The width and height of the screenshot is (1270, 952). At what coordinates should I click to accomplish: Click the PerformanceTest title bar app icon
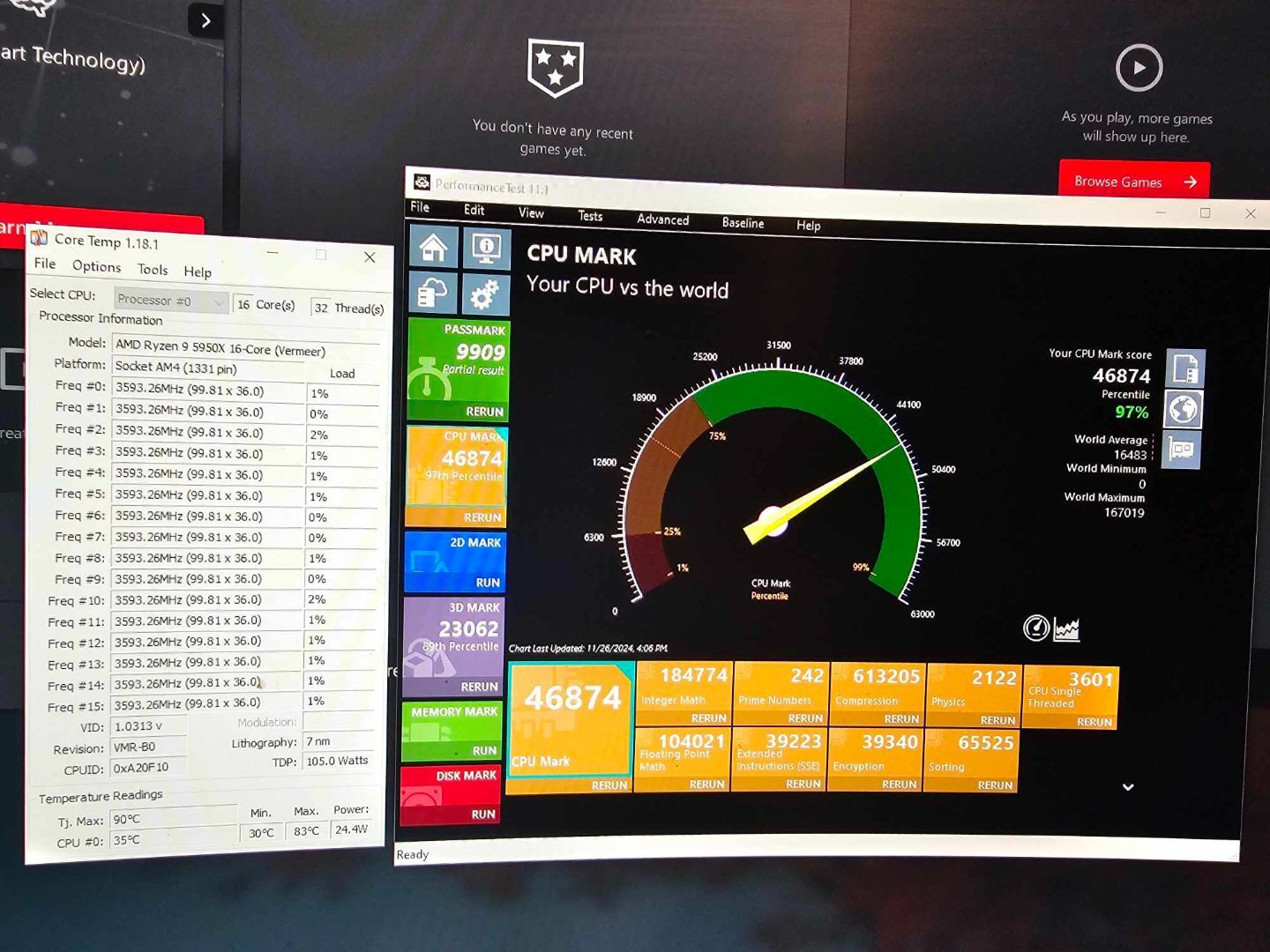422,182
